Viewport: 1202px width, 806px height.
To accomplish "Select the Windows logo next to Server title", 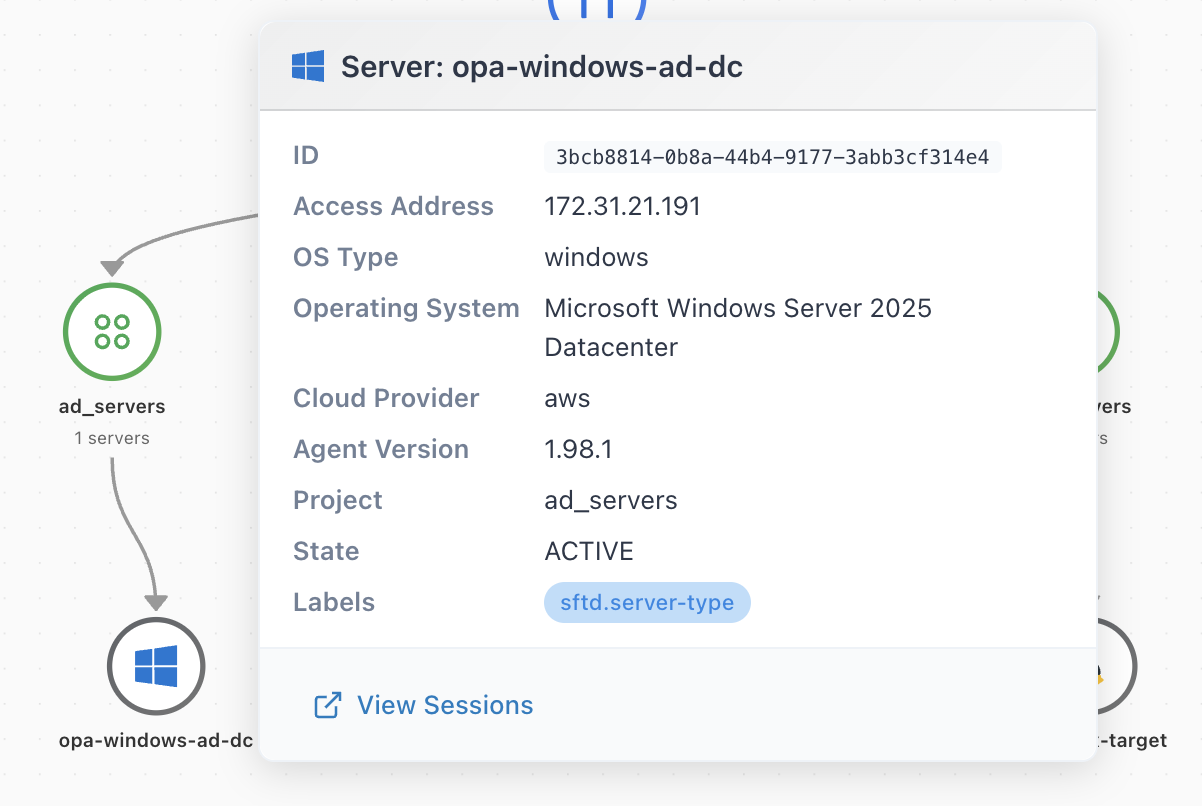I will pos(308,65).
